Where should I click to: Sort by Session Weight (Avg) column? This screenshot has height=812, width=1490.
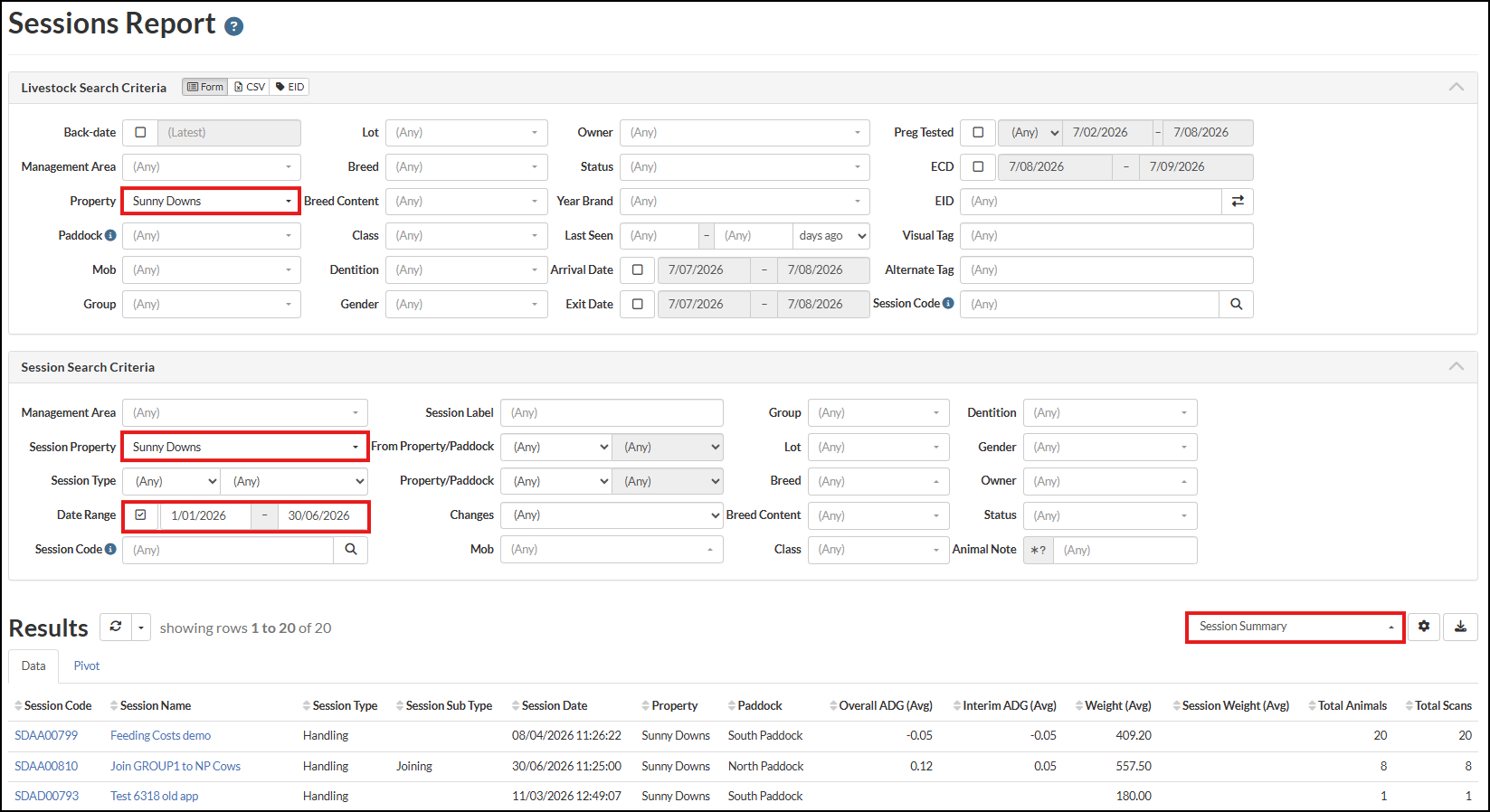(1231, 705)
